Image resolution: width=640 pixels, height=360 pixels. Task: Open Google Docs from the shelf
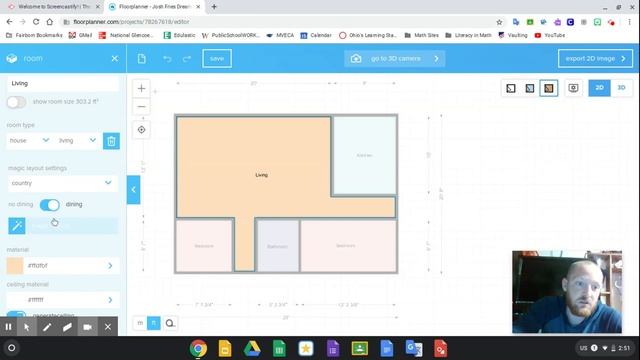click(x=387, y=349)
